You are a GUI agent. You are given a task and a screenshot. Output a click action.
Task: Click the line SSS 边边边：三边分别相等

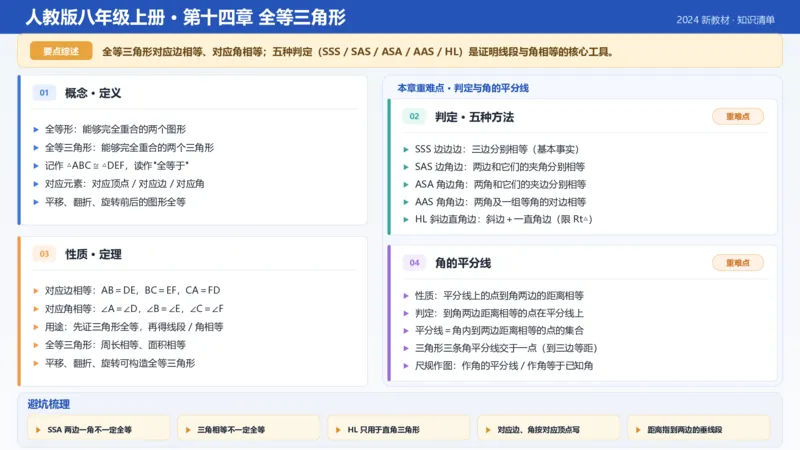pos(497,149)
